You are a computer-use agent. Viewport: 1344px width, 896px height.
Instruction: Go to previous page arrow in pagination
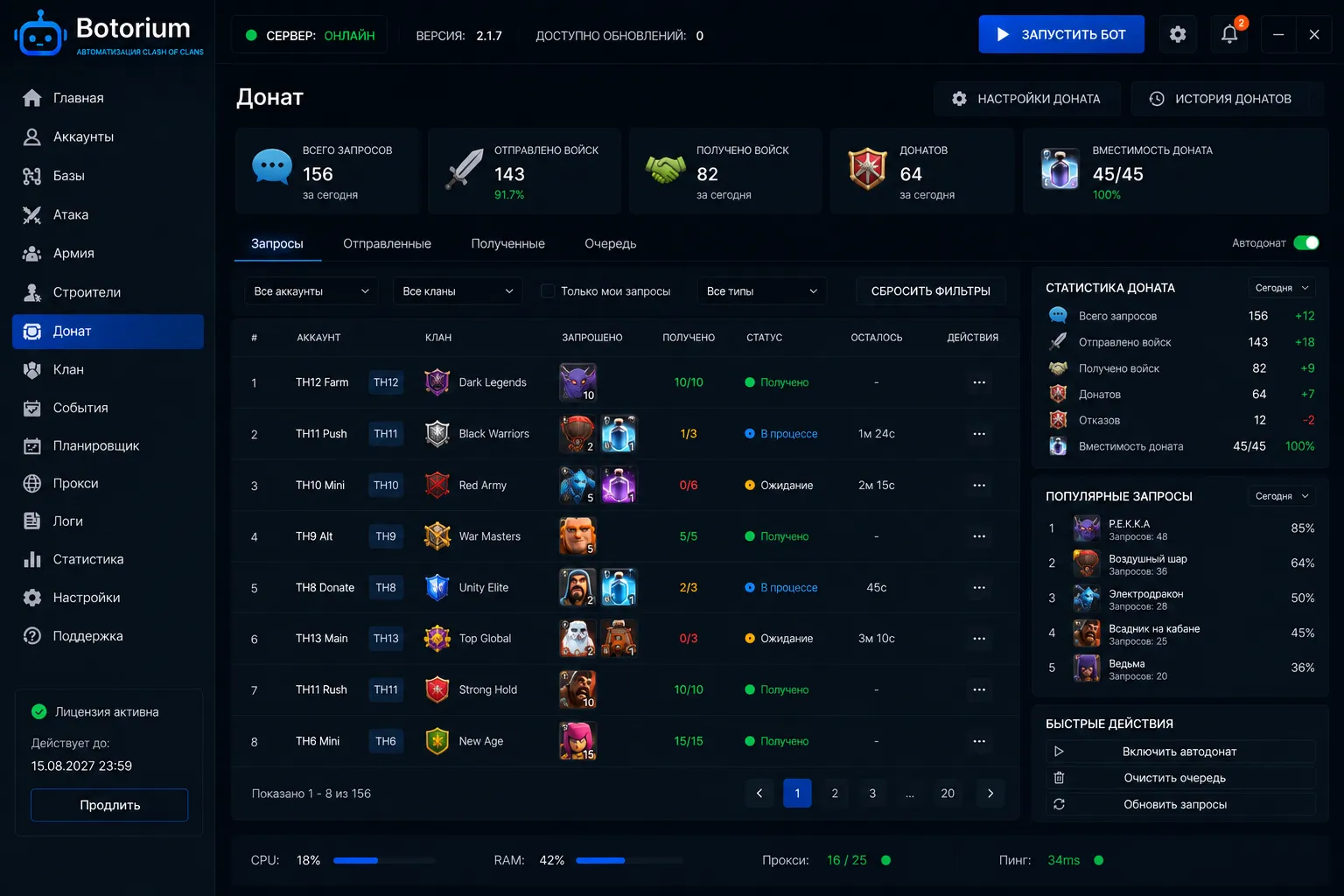pyautogui.click(x=759, y=793)
